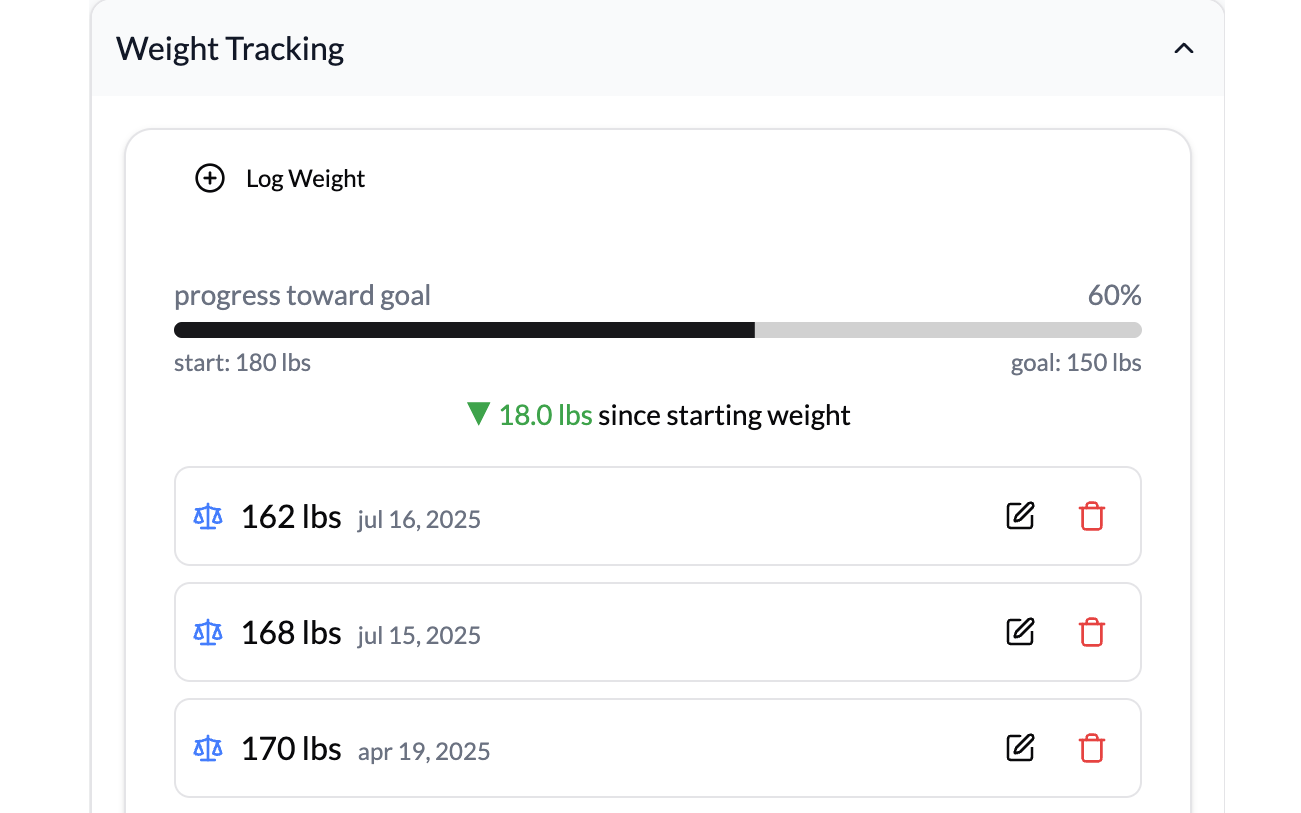This screenshot has height=813, width=1301.
Task: Click the Log Weight button label
Action: pyautogui.click(x=305, y=179)
